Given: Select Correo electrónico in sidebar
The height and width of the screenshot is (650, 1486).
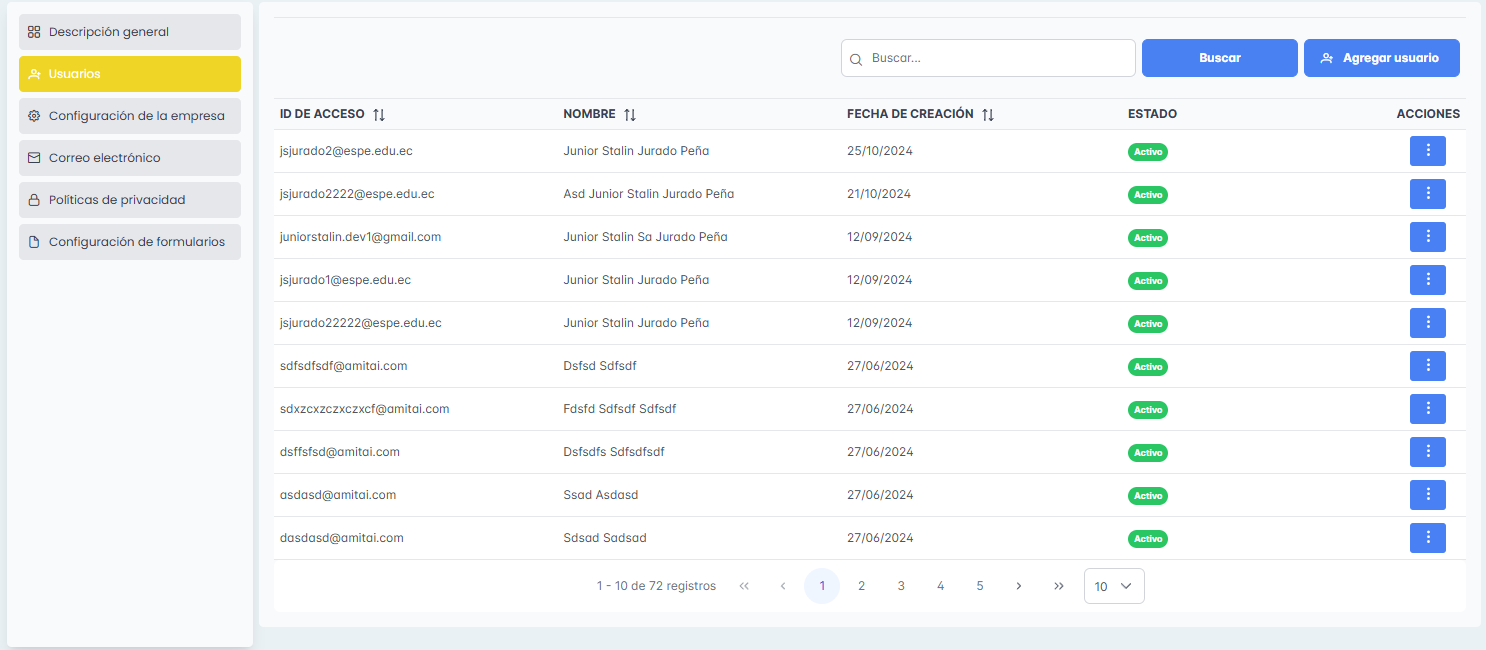Looking at the screenshot, I should [130, 158].
